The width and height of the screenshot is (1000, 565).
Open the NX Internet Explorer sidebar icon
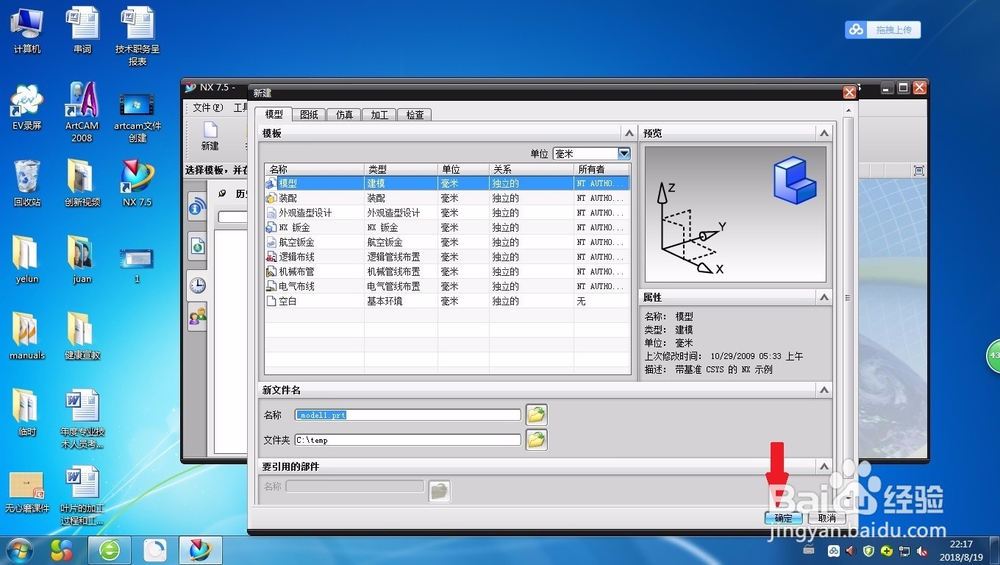pyautogui.click(x=197, y=207)
